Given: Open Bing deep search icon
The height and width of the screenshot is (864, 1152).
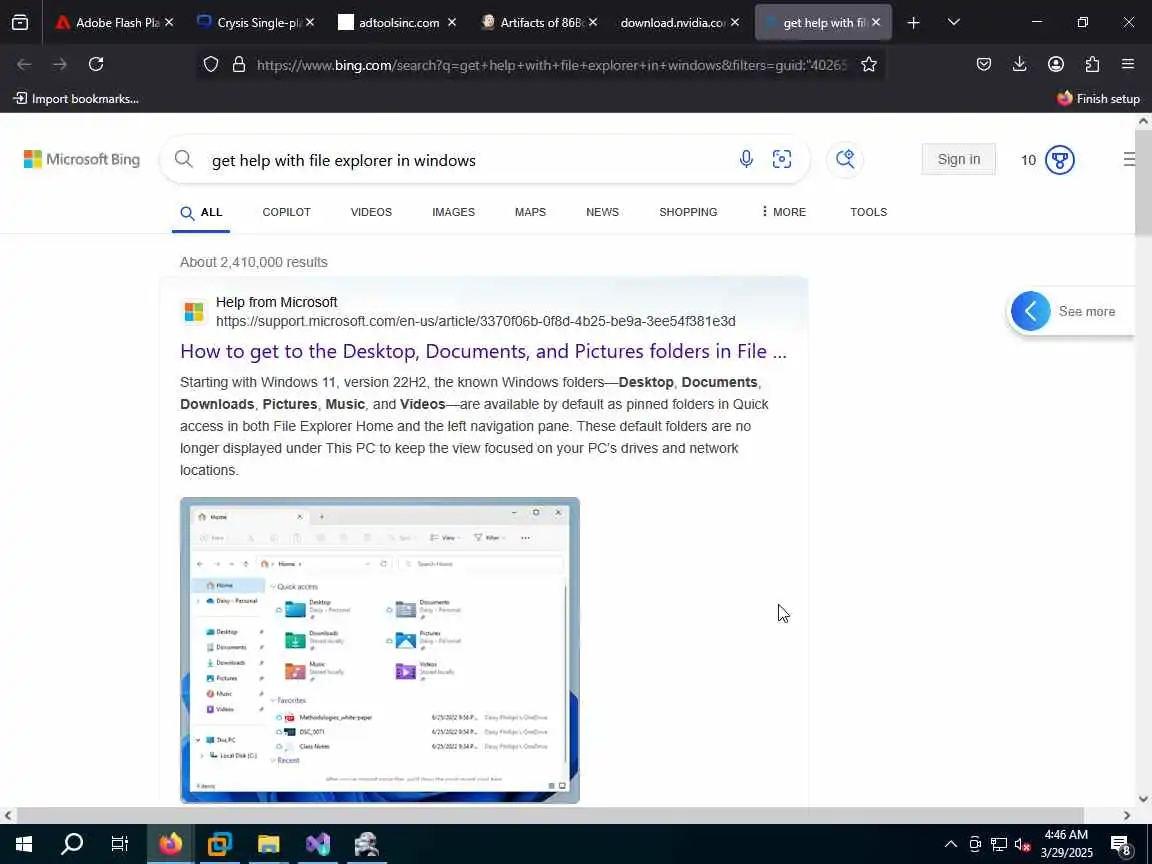Looking at the screenshot, I should 845,159.
